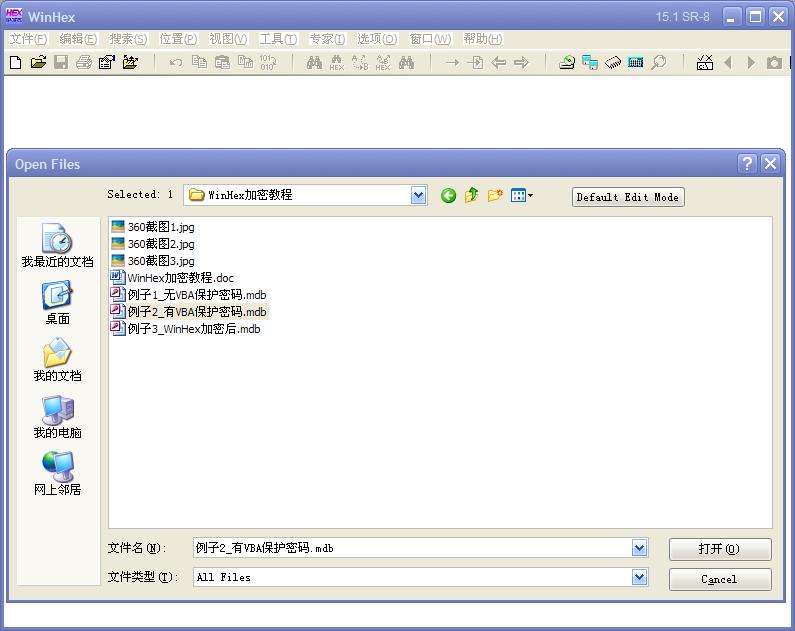
Task: Click the New file toolbar icon
Action: point(16,62)
